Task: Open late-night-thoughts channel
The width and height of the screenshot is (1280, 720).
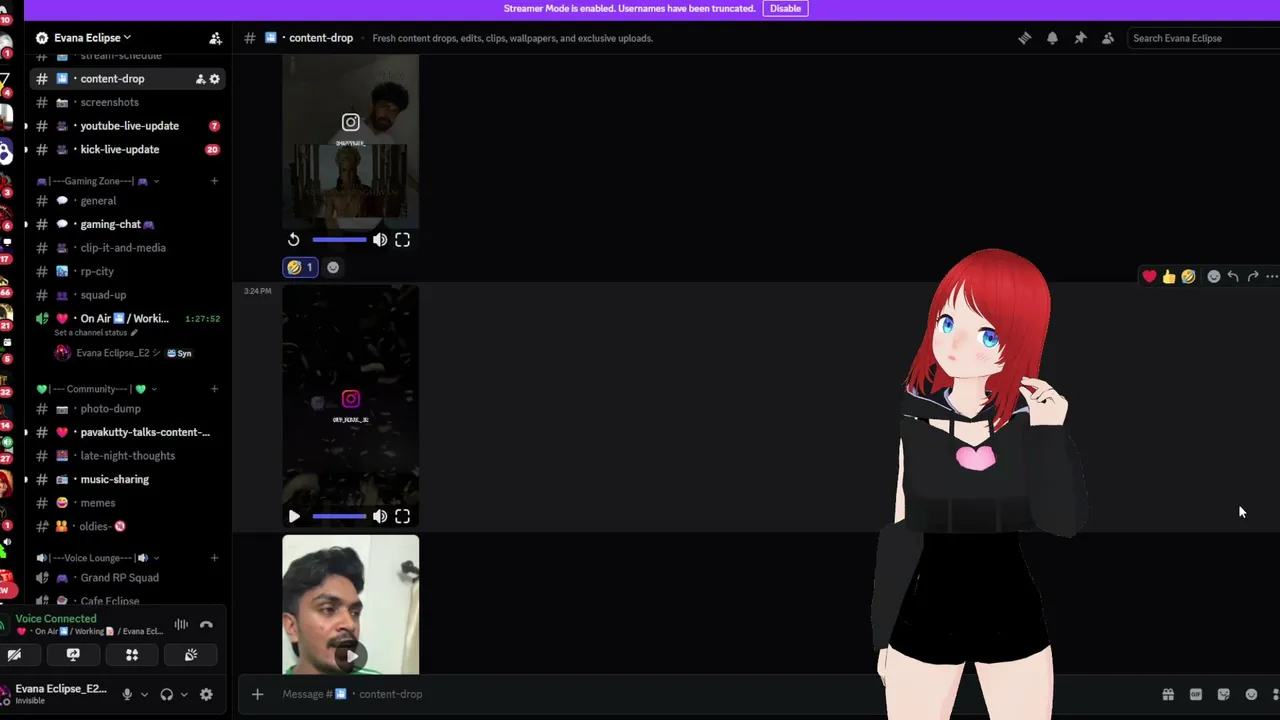Action: click(127, 456)
